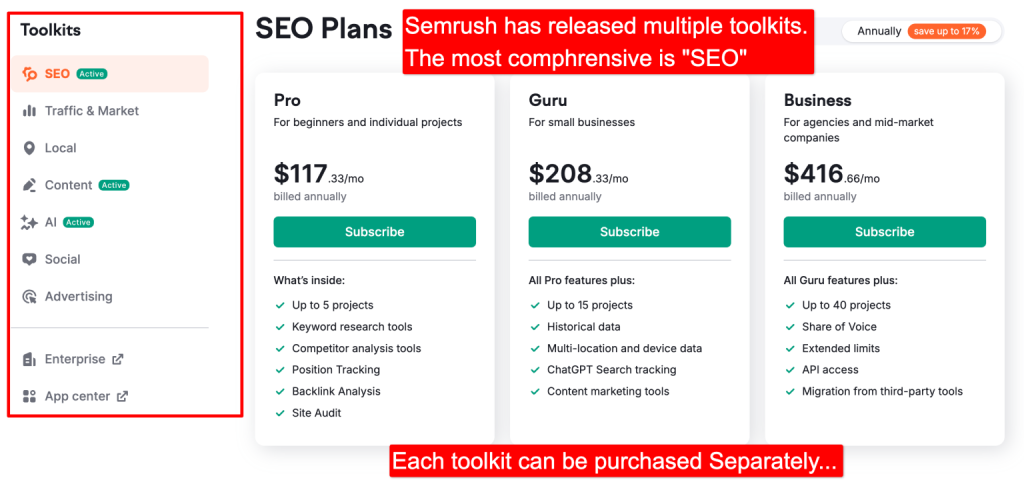
Task: Click the Active badge next to Content
Action: tap(114, 185)
